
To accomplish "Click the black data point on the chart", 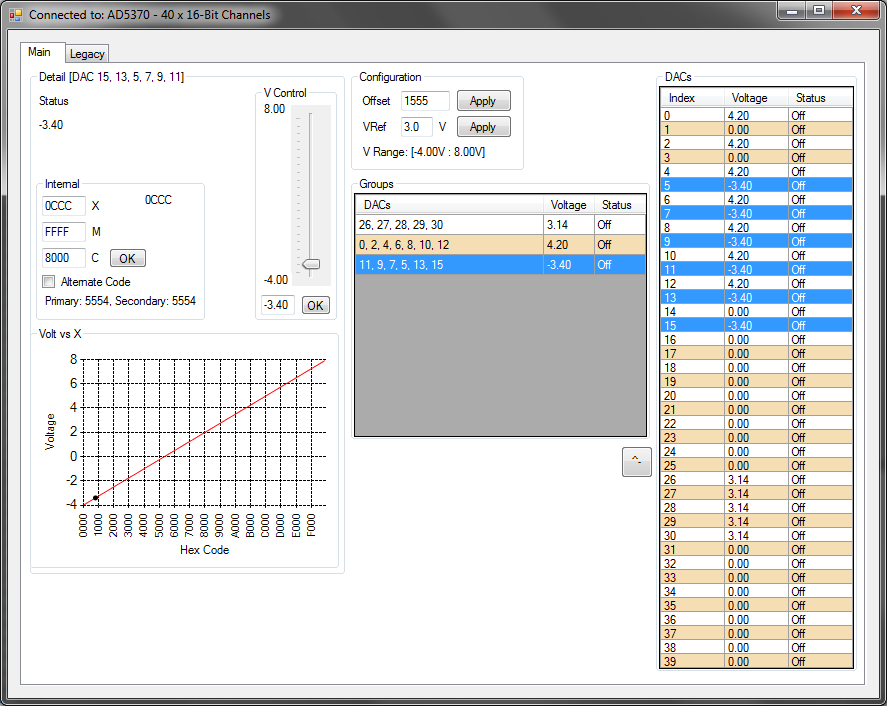I will pyautogui.click(x=96, y=498).
